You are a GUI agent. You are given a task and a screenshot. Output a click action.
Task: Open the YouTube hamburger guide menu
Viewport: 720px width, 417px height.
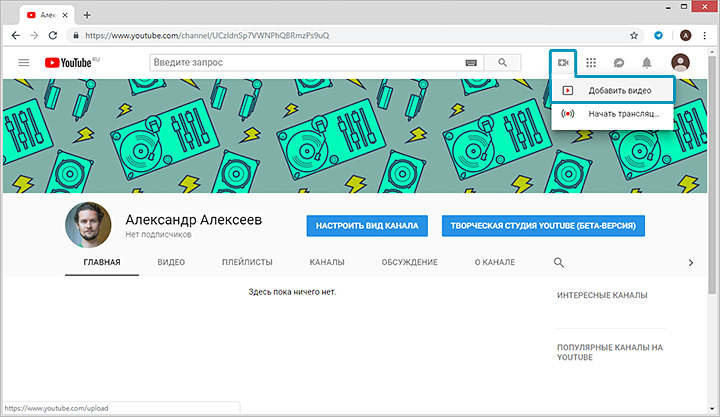click(24, 62)
